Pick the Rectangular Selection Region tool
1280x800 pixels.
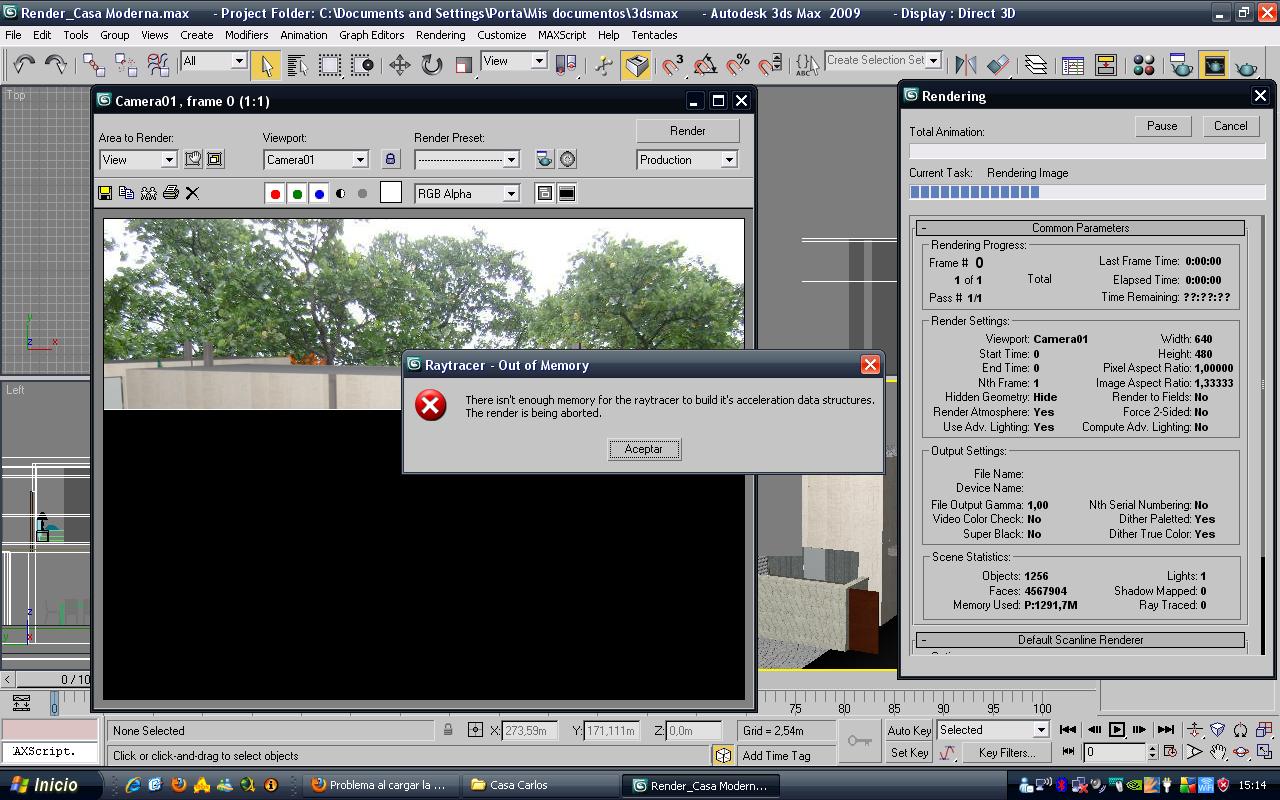point(329,65)
